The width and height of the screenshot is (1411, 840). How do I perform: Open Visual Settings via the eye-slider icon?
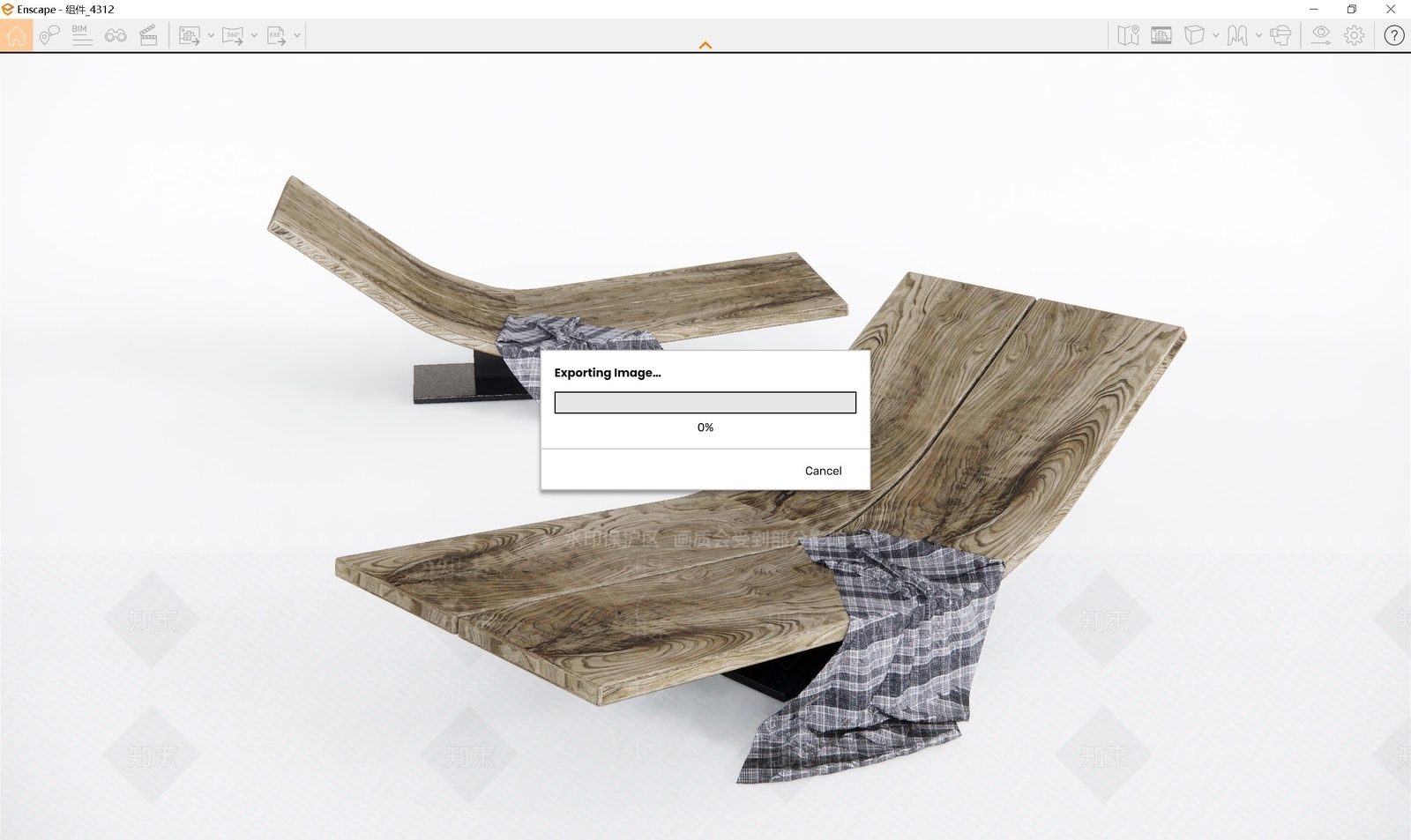pos(1320,35)
